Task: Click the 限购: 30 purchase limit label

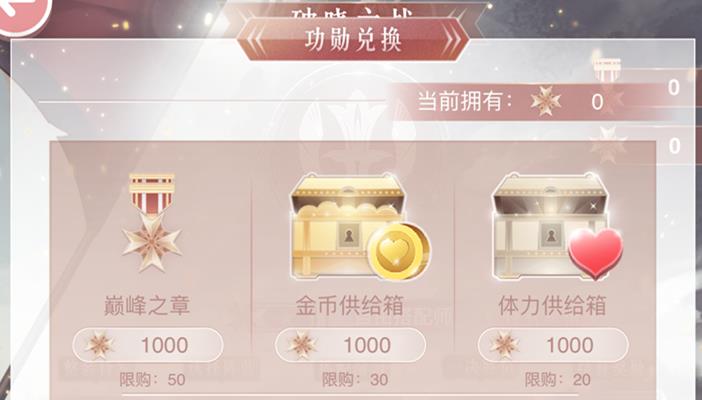Action: coord(355,380)
